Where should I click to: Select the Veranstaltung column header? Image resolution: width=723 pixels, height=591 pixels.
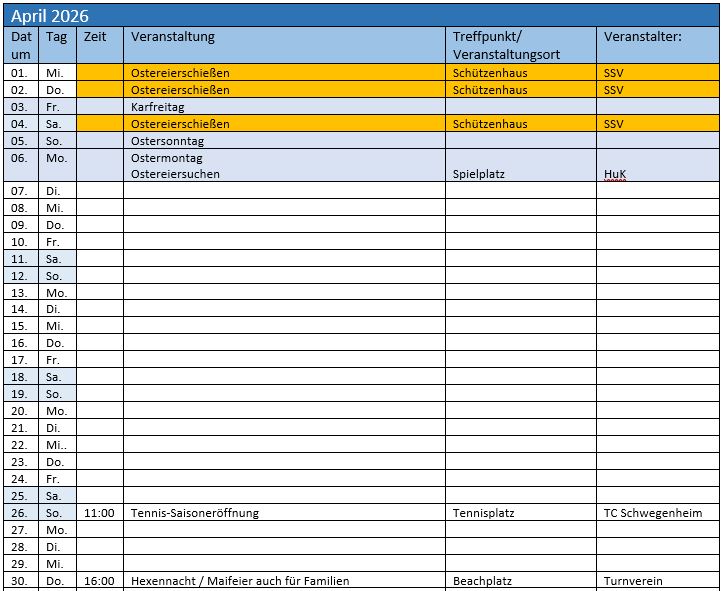173,37
